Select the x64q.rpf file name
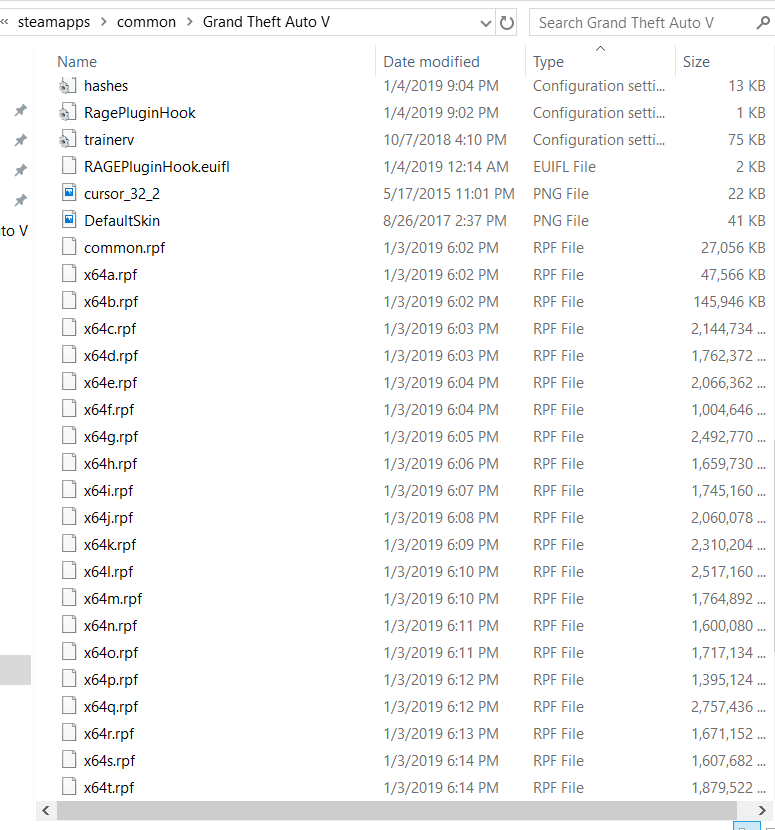 pos(111,707)
